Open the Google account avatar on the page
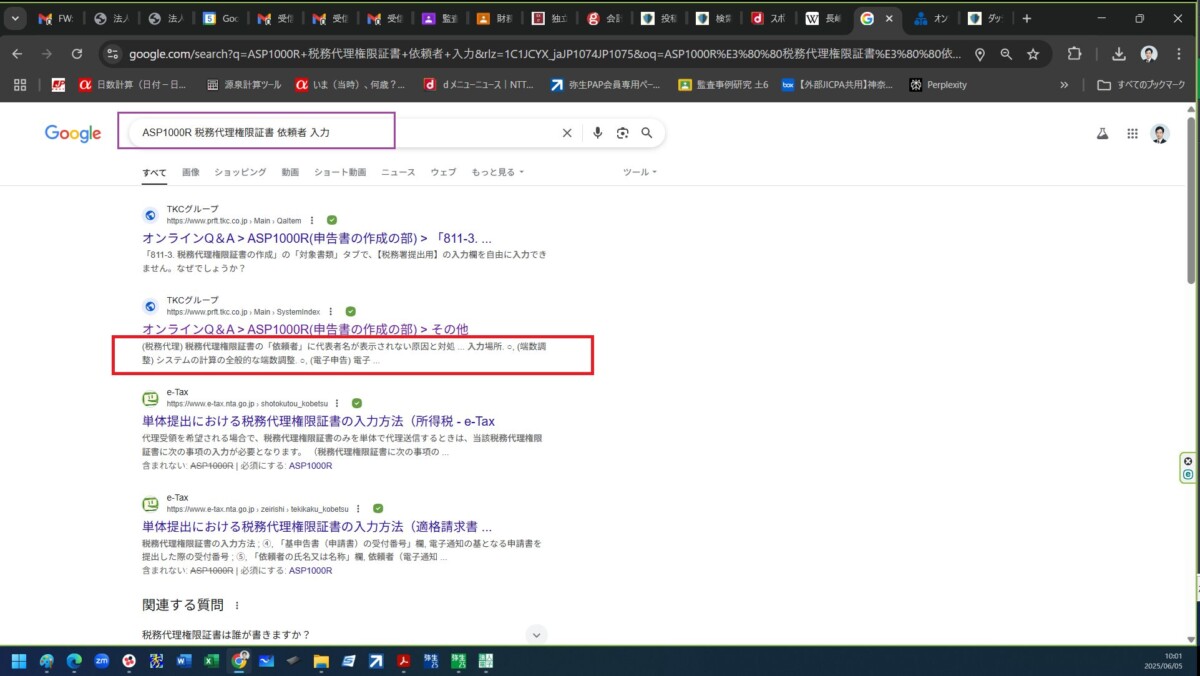The image size is (1200, 676). [1160, 133]
